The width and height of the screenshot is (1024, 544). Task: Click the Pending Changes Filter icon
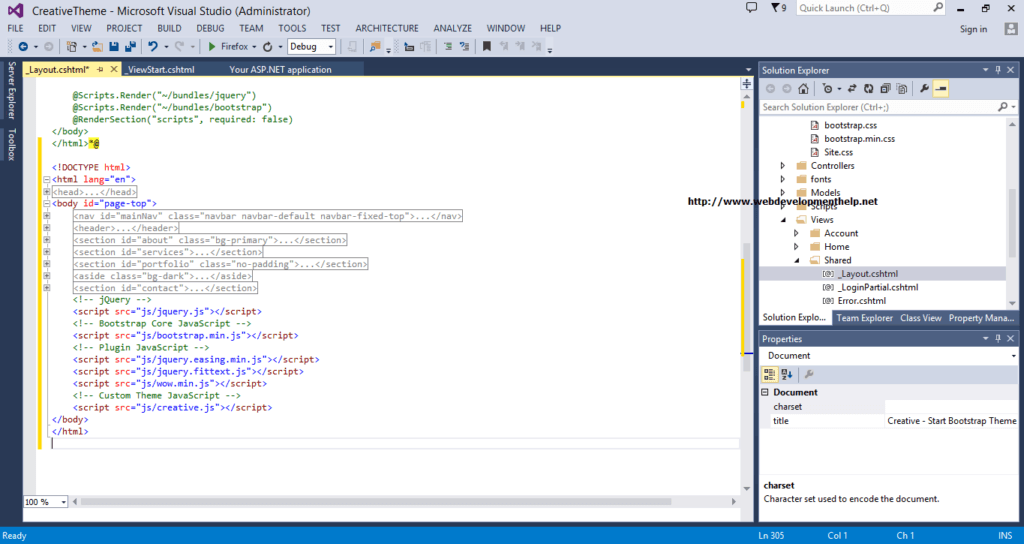[x=827, y=88]
